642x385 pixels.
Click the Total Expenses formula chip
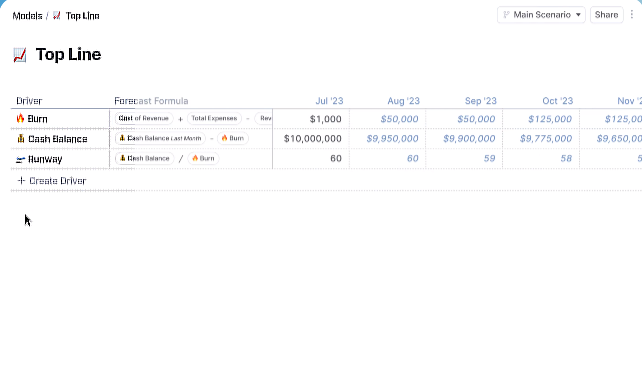(214, 118)
